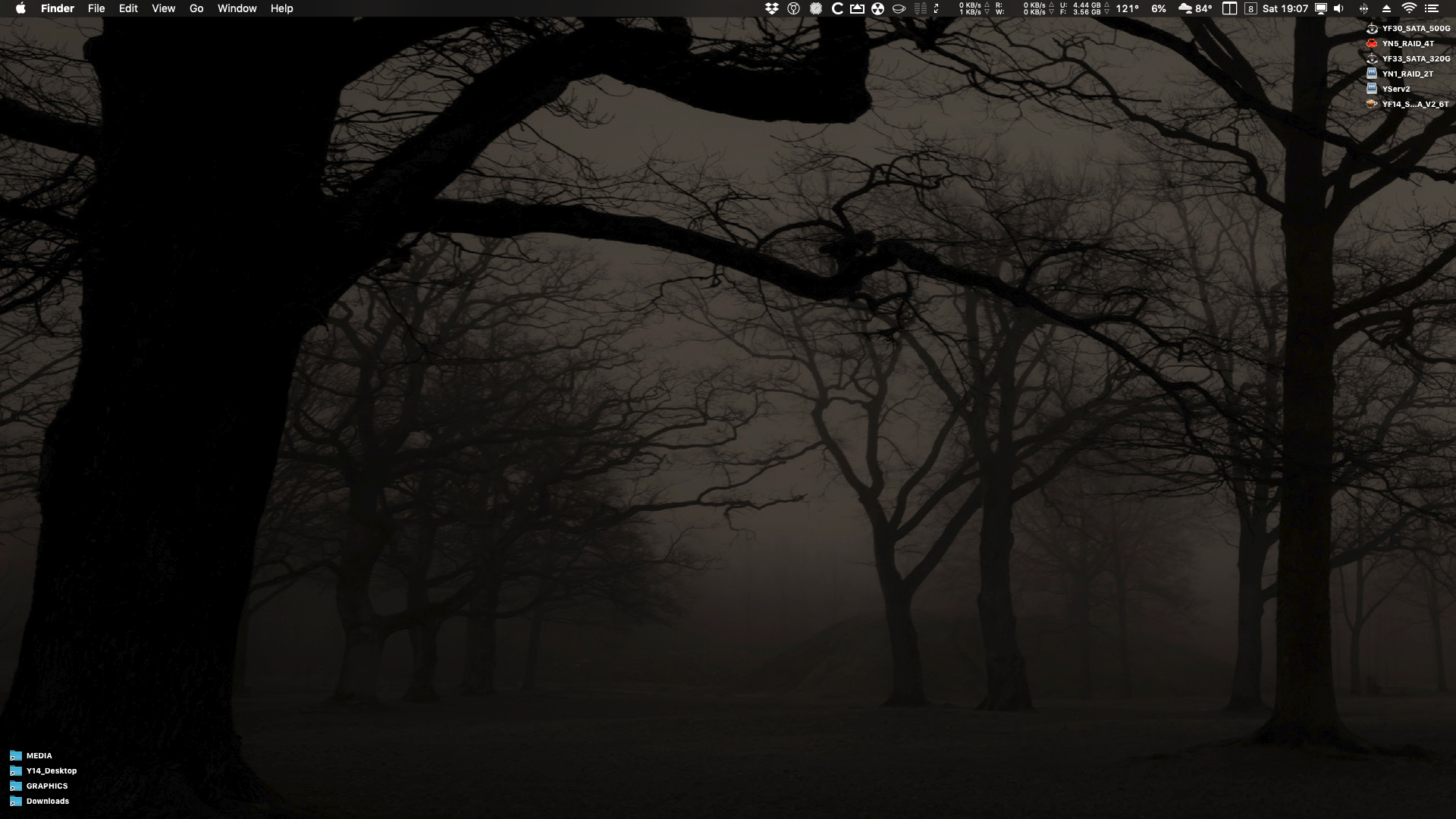This screenshot has width=1456, height=819.
Task: Click the weather cloud 84° item
Action: coord(1195,8)
